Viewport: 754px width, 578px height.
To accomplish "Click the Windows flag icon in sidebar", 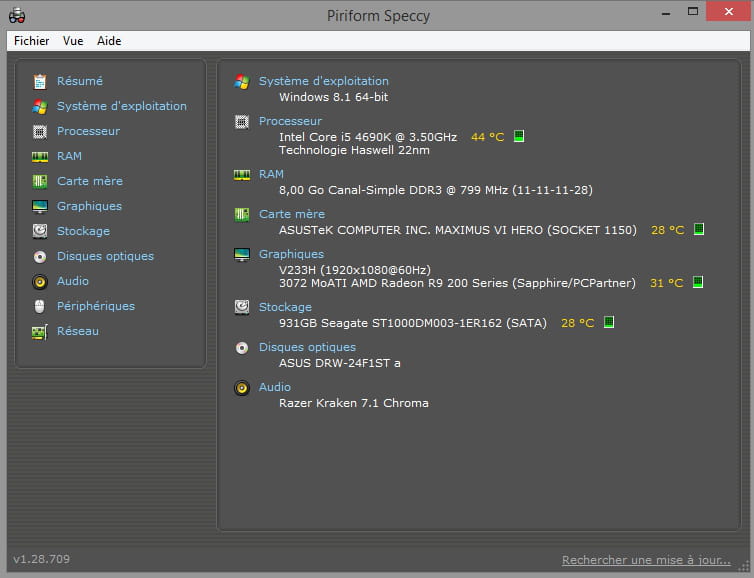I will [x=40, y=106].
